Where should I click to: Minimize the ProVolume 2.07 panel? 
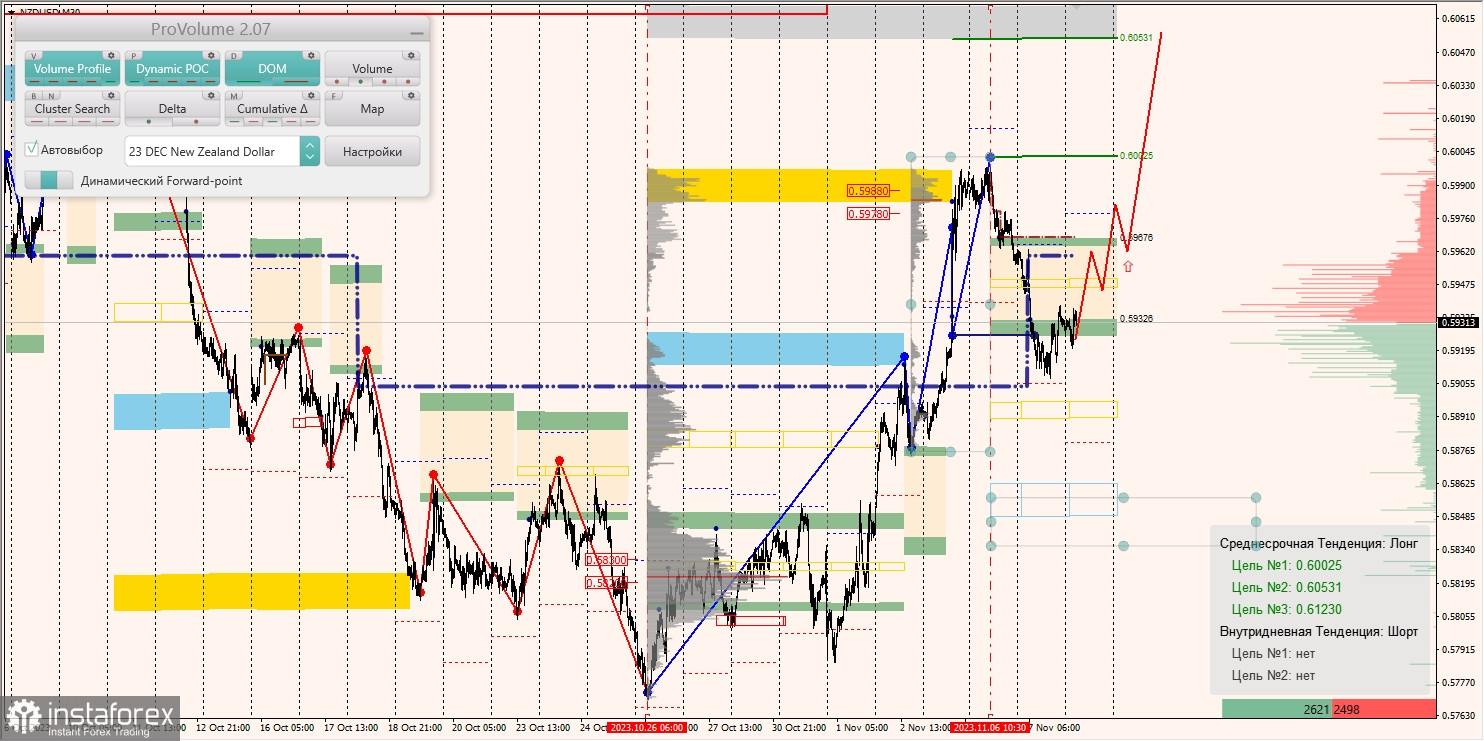pos(416,32)
